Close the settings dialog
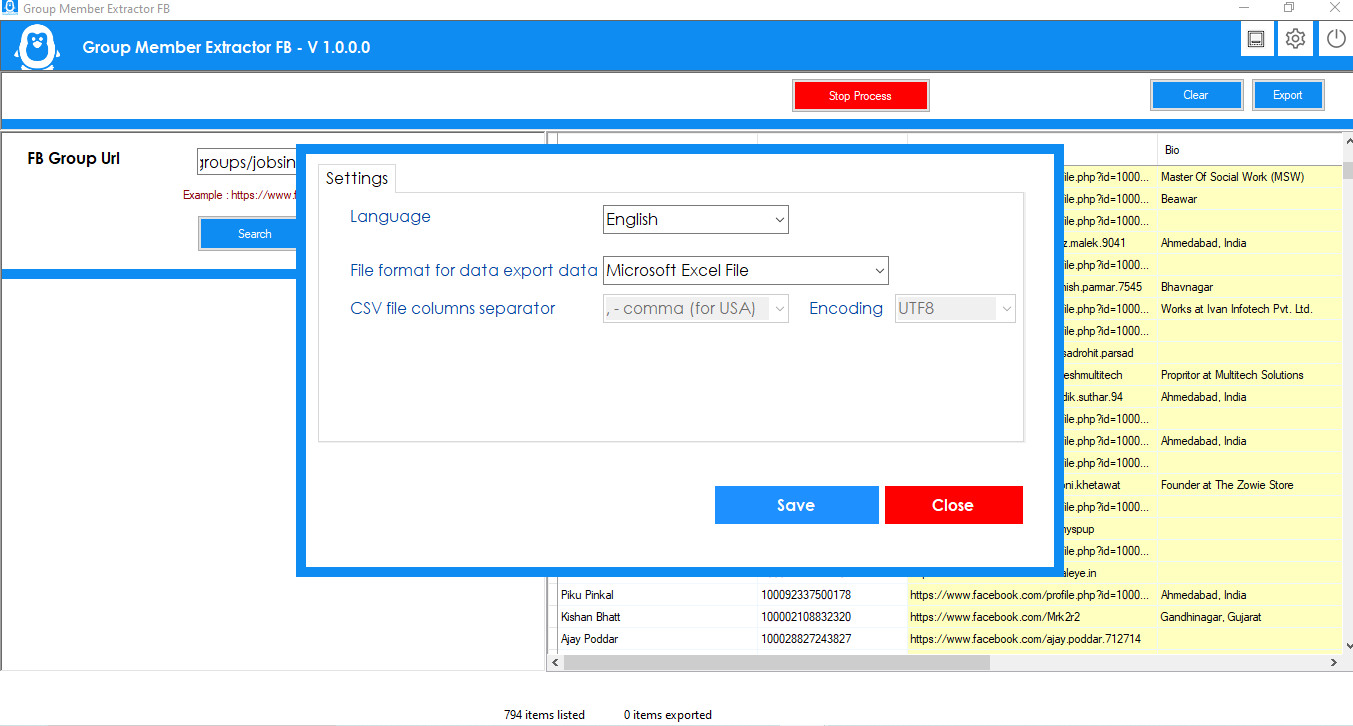This screenshot has width=1353, height=726. (x=953, y=505)
